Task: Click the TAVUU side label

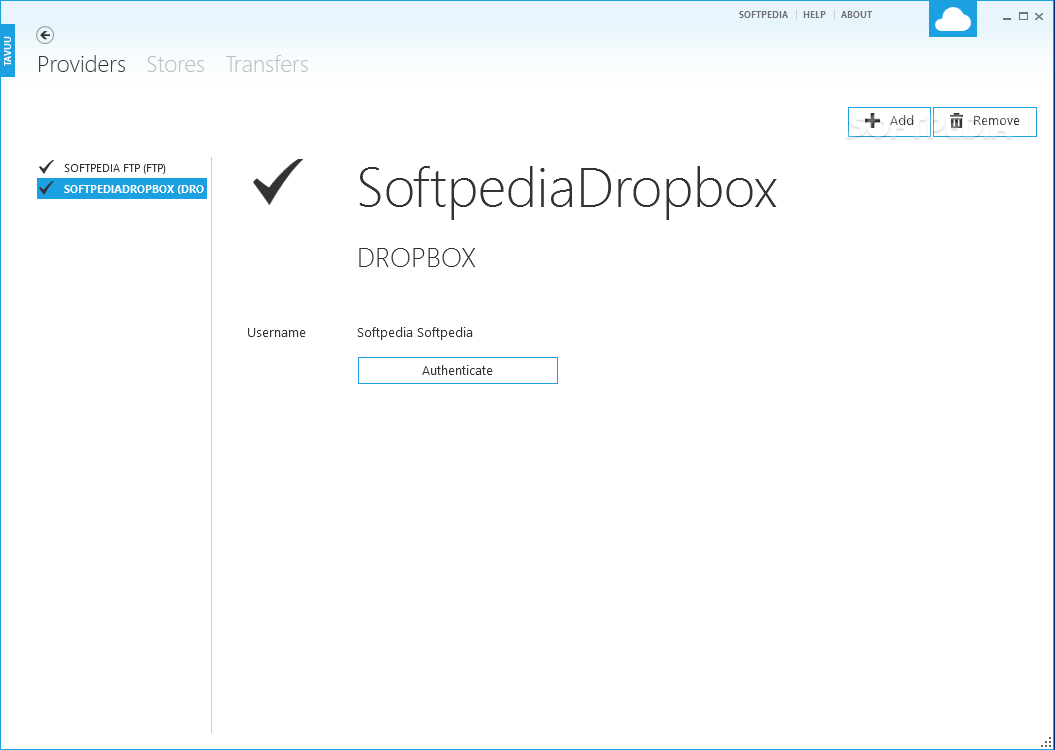Action: (x=7, y=51)
